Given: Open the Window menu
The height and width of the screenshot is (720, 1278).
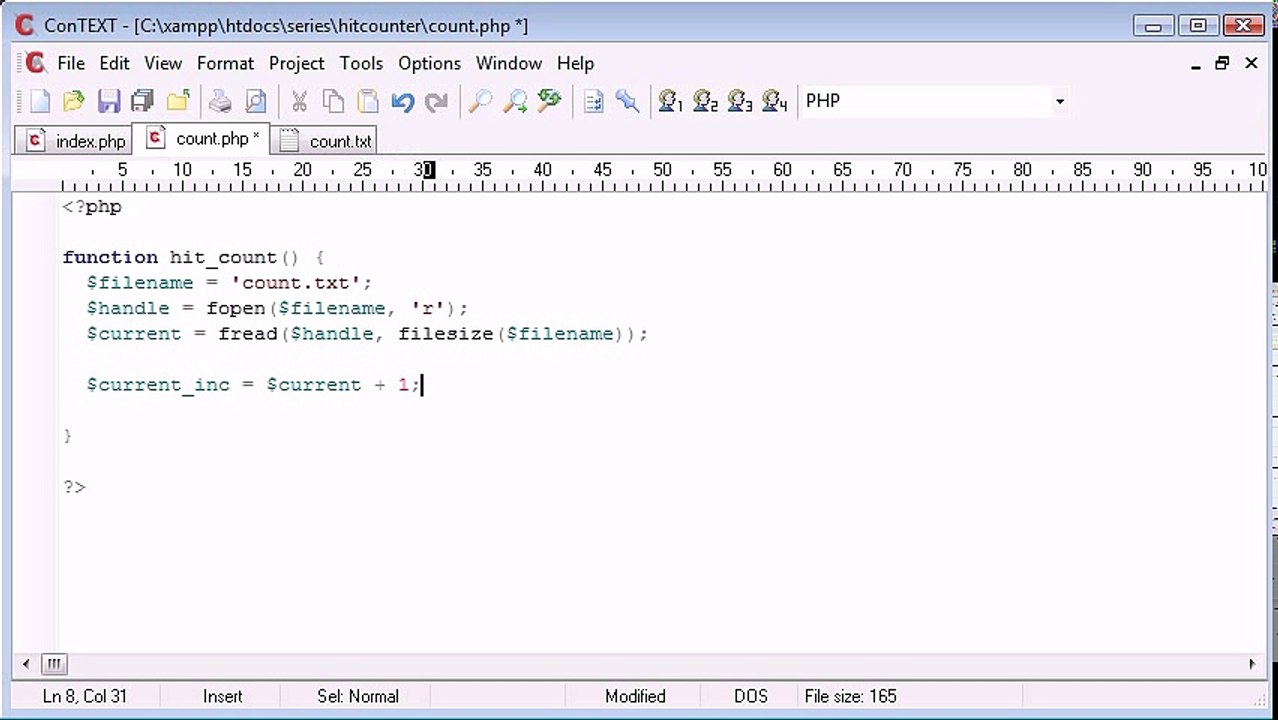Looking at the screenshot, I should point(508,63).
